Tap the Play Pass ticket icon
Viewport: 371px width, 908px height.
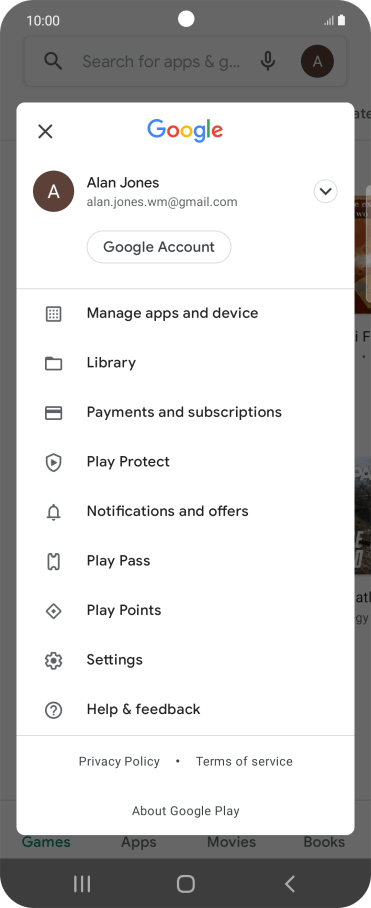click(x=53, y=562)
